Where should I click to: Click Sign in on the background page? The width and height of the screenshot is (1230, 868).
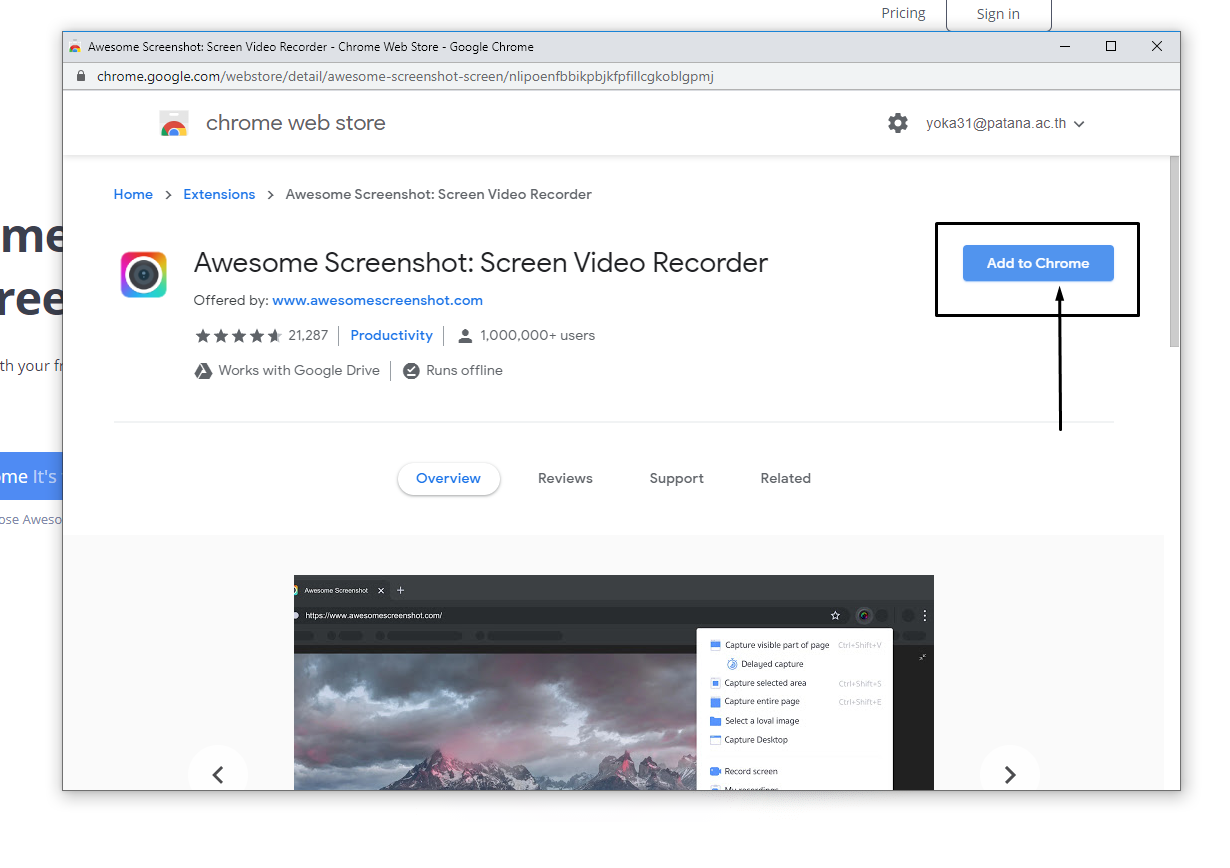tap(998, 14)
